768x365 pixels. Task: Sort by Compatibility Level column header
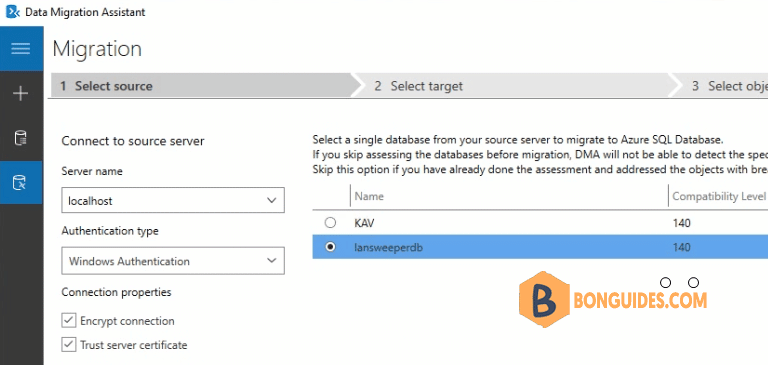point(718,196)
